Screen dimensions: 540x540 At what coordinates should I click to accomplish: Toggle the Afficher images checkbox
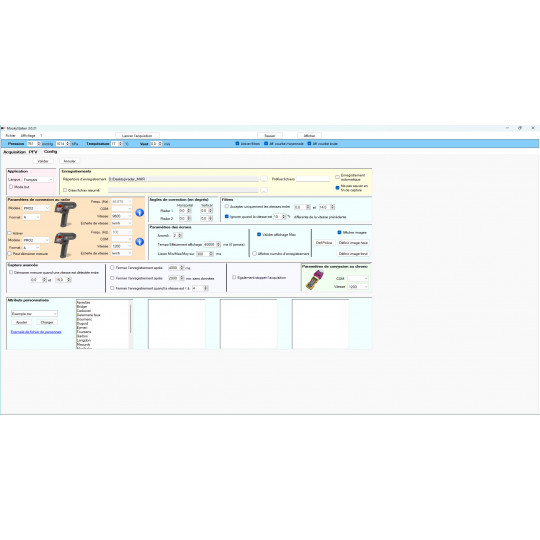pyautogui.click(x=339, y=232)
